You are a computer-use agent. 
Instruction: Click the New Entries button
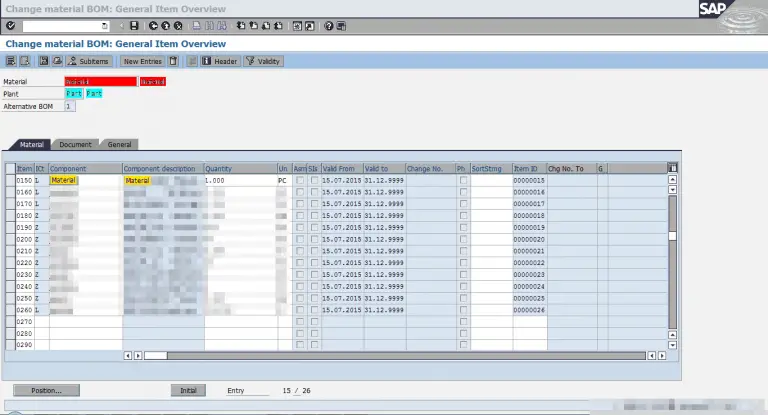point(142,61)
